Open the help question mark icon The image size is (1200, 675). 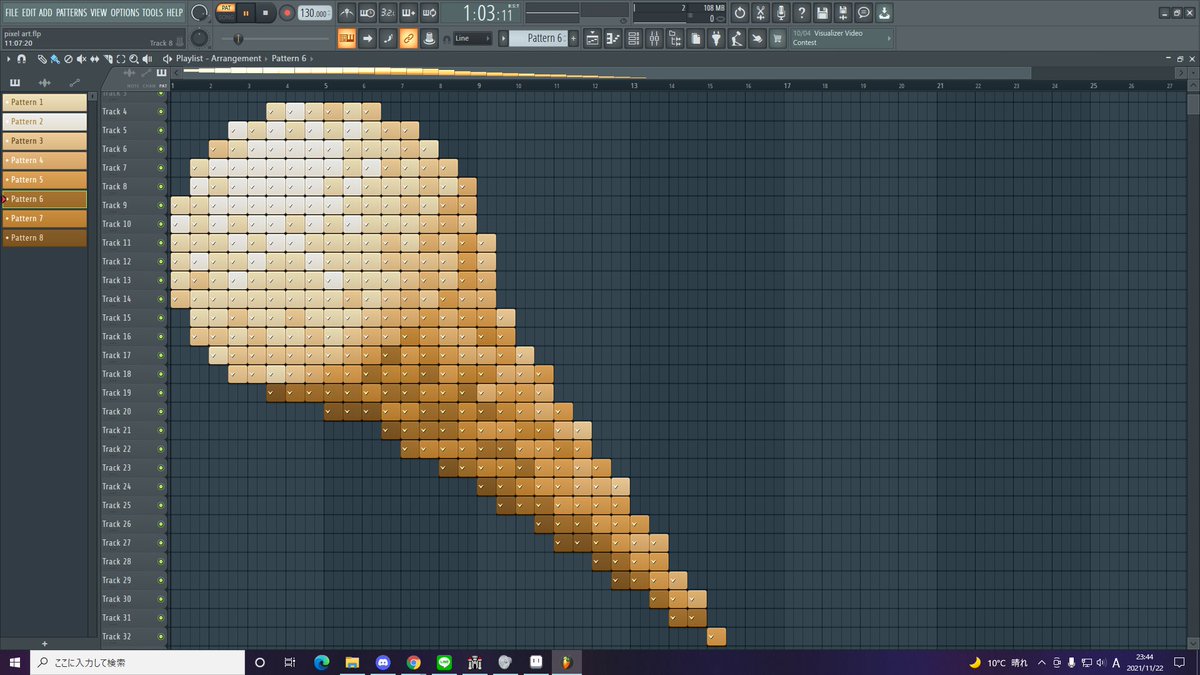click(x=802, y=13)
